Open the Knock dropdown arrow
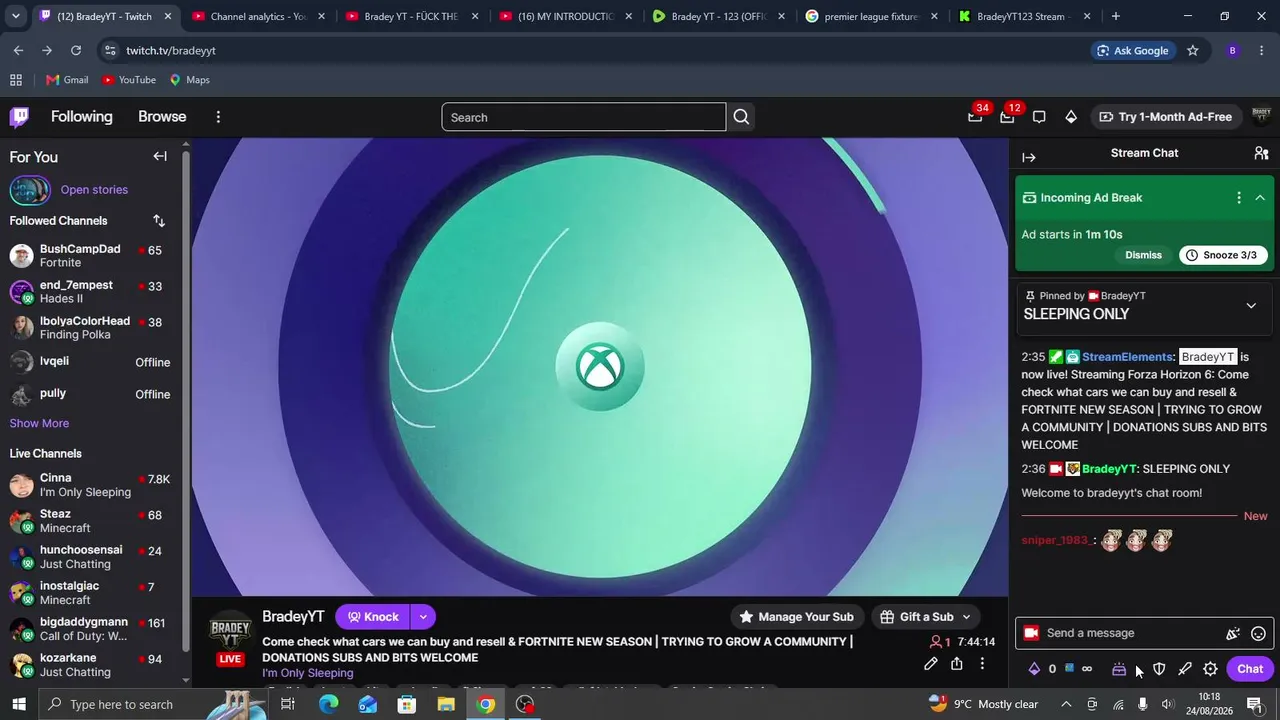1280x720 pixels. click(423, 617)
